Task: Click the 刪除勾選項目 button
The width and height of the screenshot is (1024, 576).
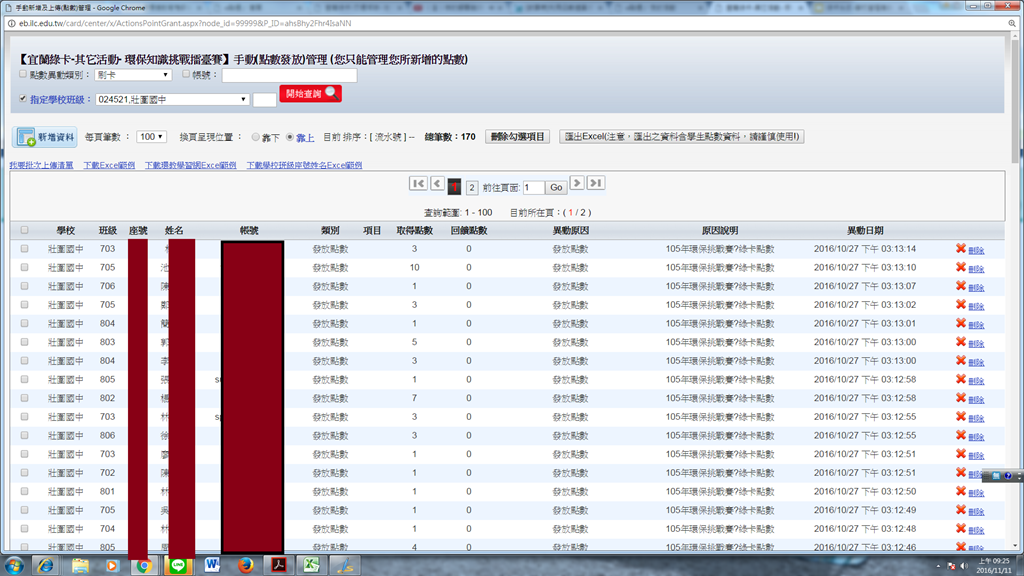Action: pos(518,136)
